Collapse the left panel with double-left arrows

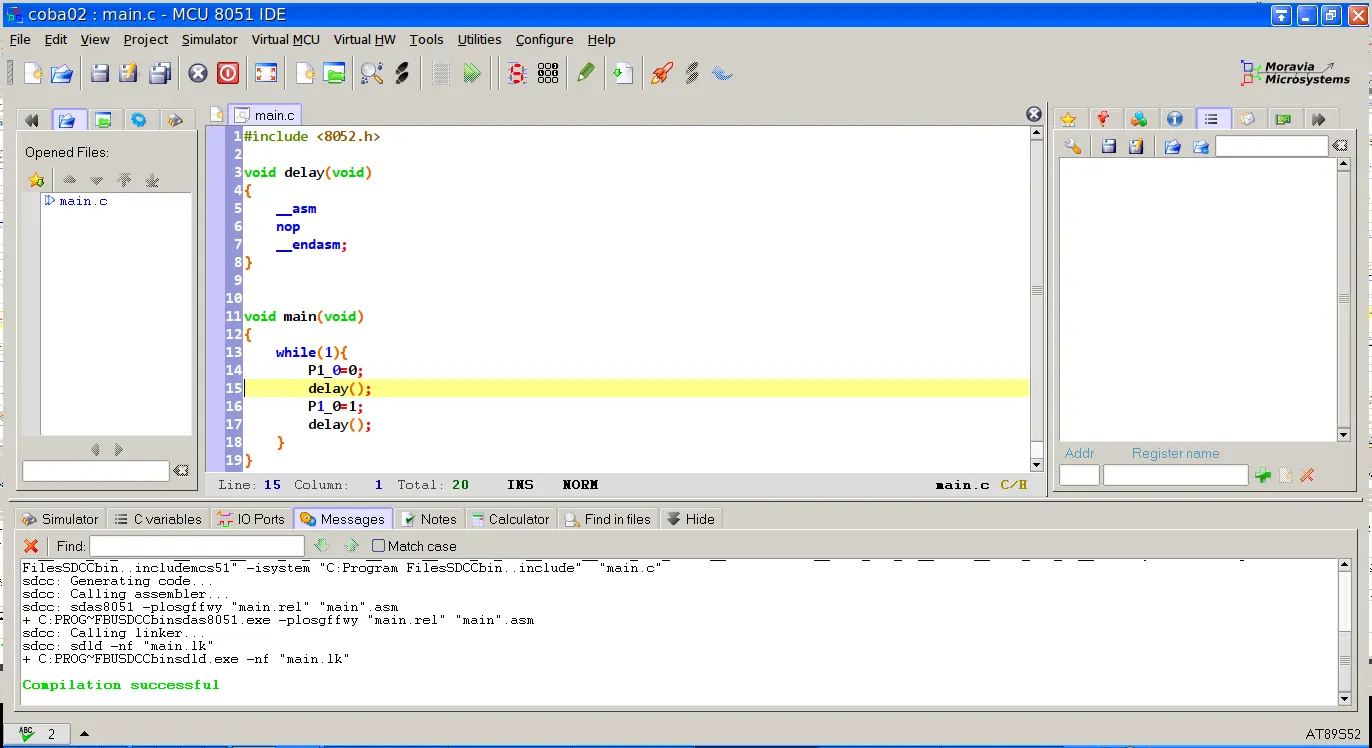[31, 120]
